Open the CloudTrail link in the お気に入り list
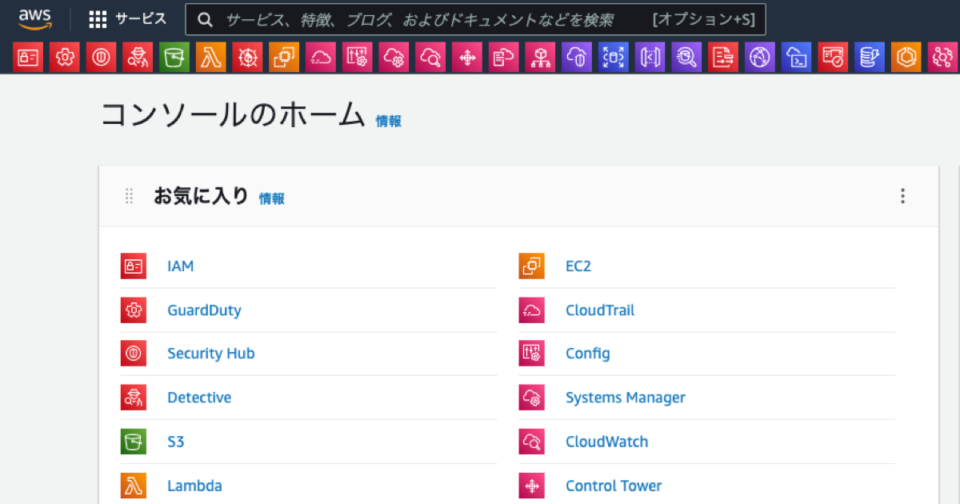Screen dimensions: 960x504 600,310
